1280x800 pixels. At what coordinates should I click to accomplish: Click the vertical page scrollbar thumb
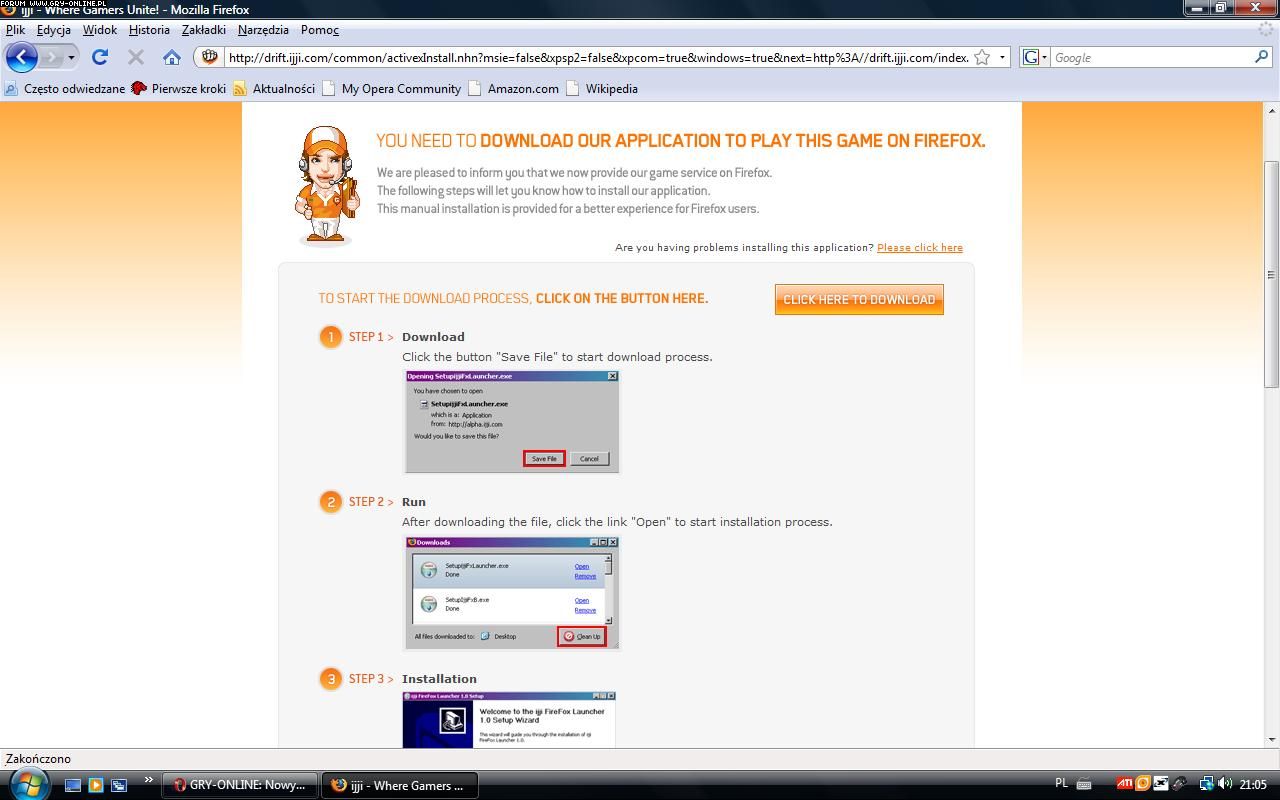[x=1271, y=274]
